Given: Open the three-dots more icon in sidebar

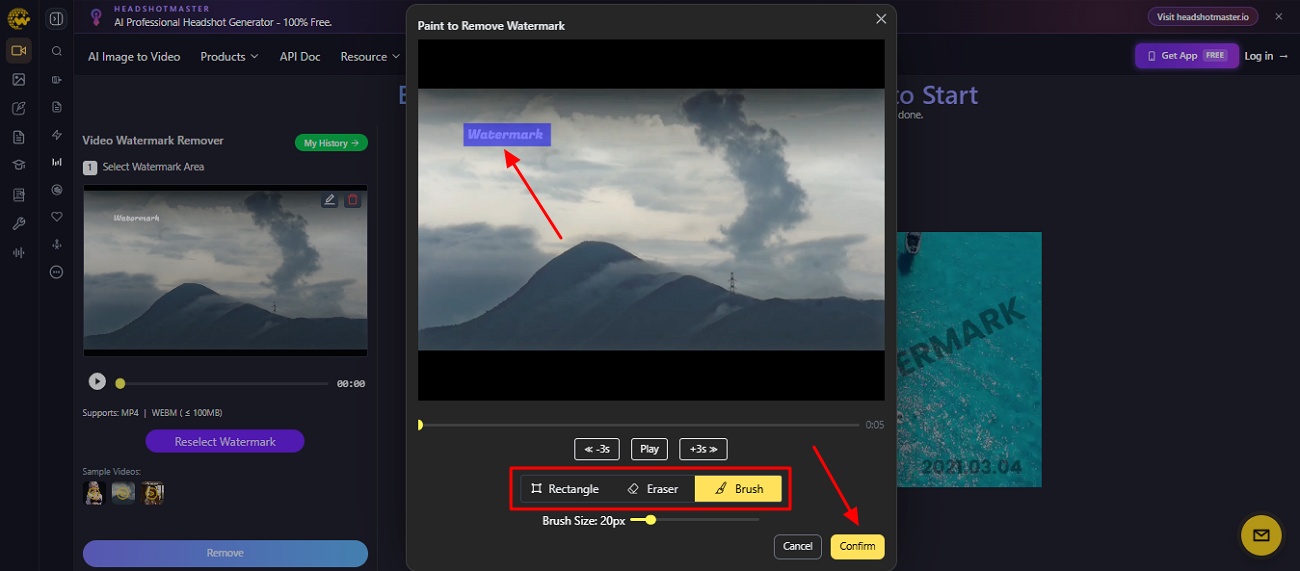Looking at the screenshot, I should (56, 272).
